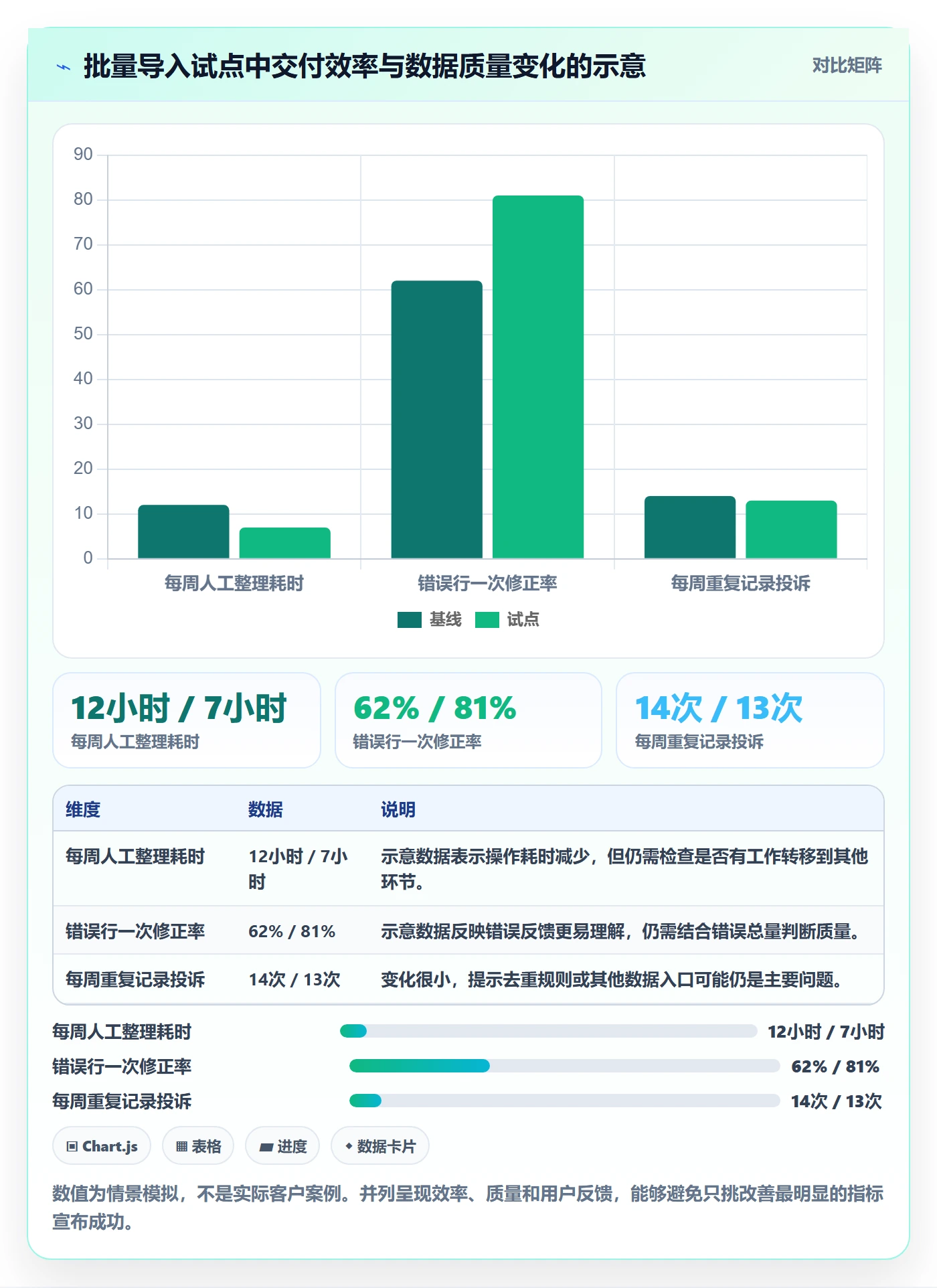Open the 62% / 81% stat card
Screen dimensions: 937x1288
point(468,720)
